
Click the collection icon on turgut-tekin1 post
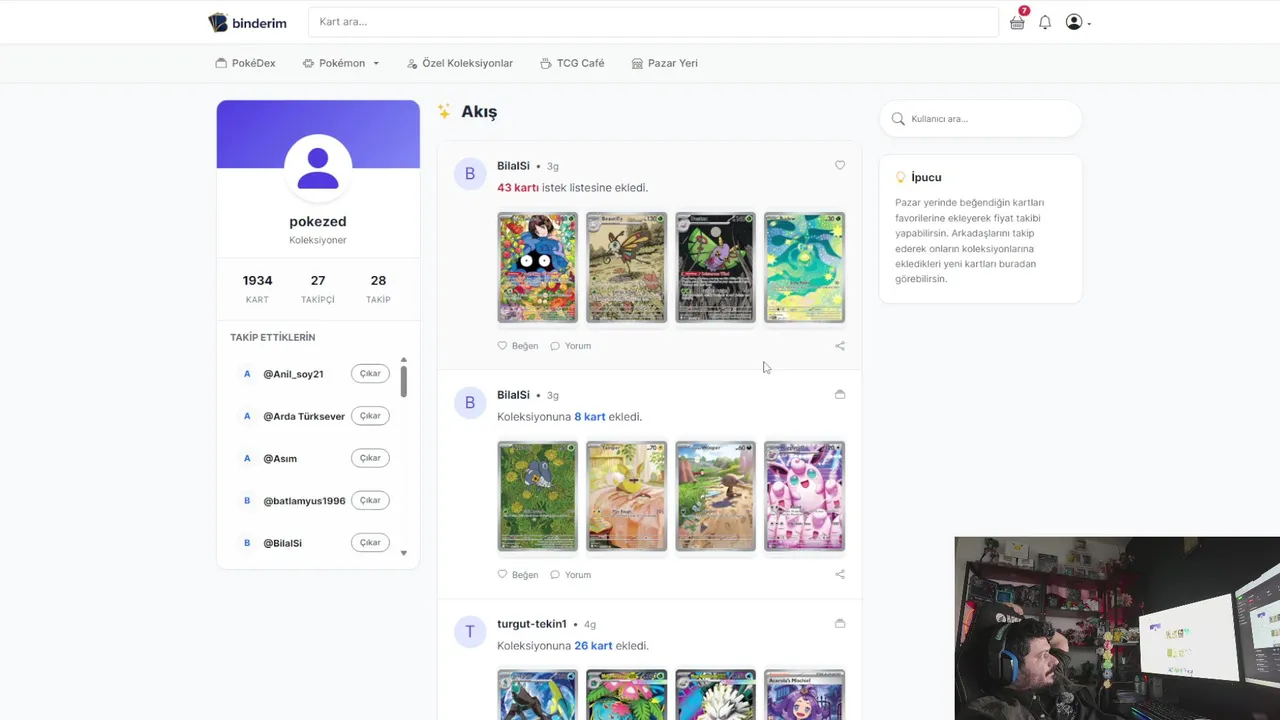tap(840, 623)
